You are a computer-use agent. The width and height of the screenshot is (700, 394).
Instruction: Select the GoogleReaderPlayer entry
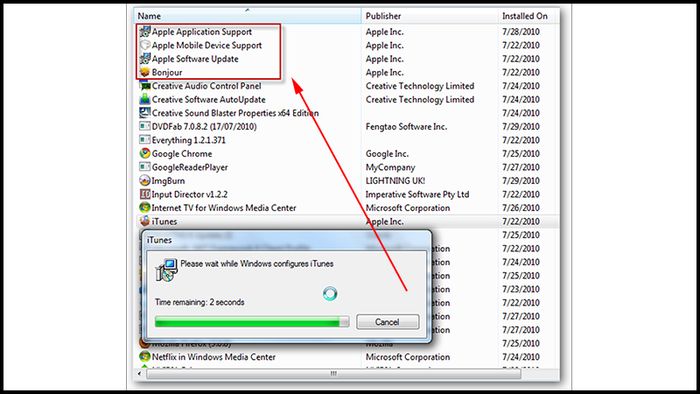click(x=190, y=167)
